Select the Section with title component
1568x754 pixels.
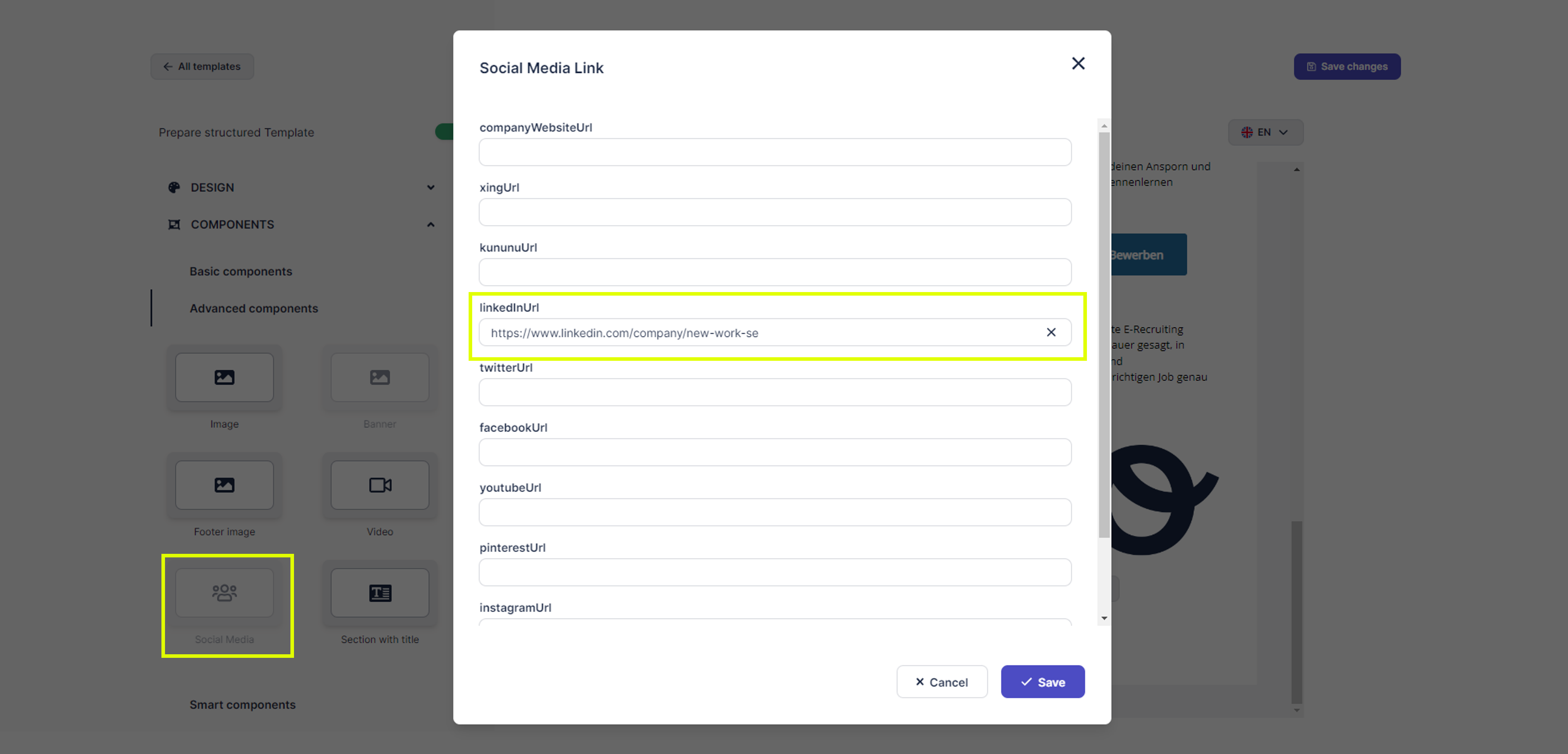pos(379,593)
